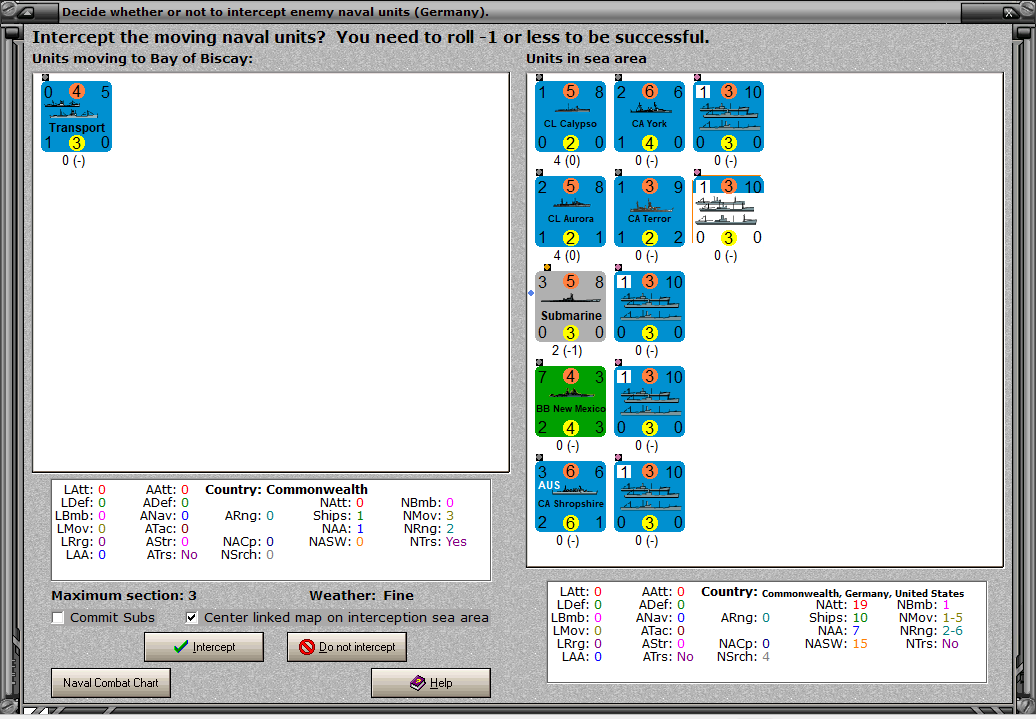Select the gray Submarine counter

pyautogui.click(x=570, y=305)
